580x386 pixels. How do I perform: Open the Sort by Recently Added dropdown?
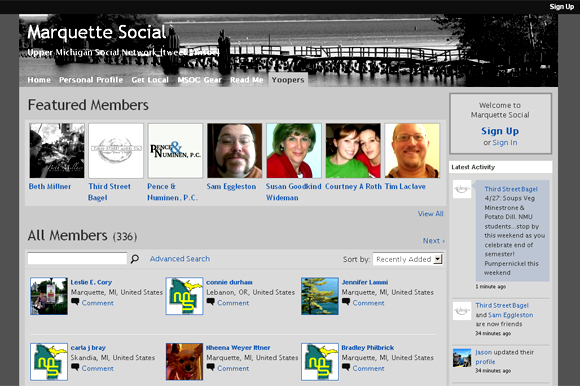click(408, 259)
